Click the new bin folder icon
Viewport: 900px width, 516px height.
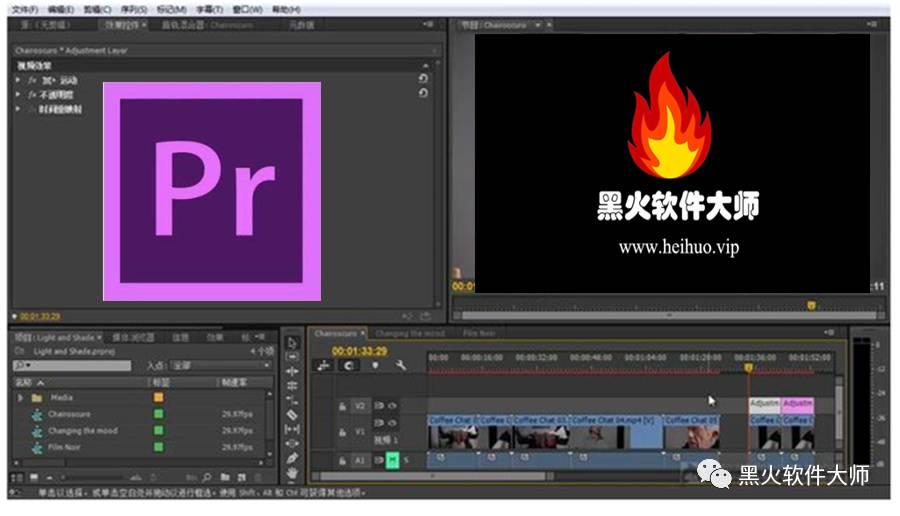pyautogui.click(x=225, y=477)
